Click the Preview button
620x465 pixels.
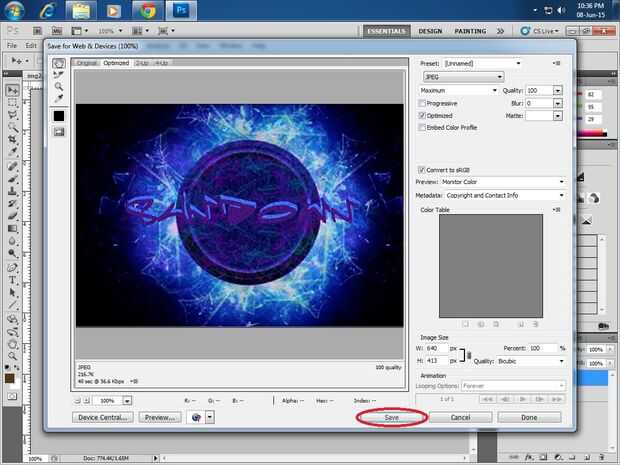coord(160,418)
